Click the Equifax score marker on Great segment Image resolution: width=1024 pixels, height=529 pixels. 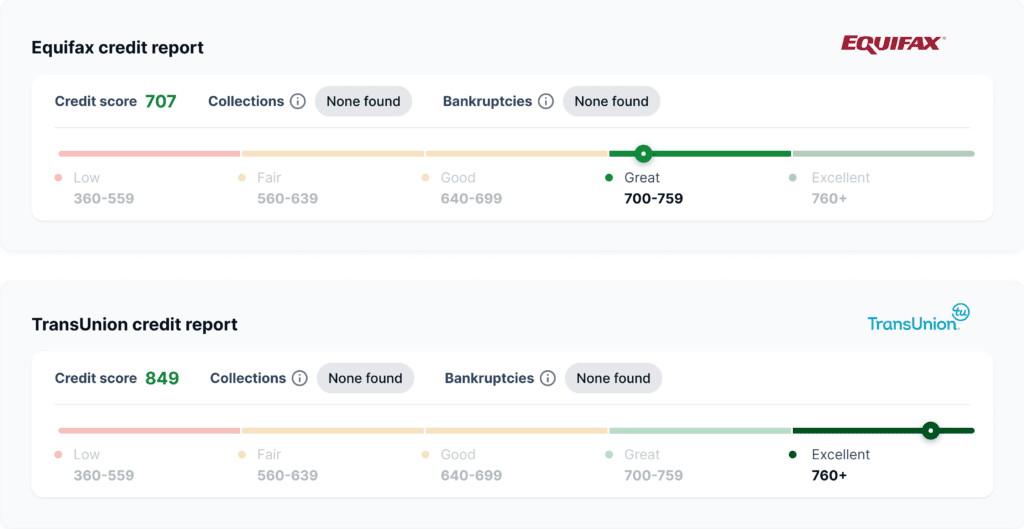[644, 153]
